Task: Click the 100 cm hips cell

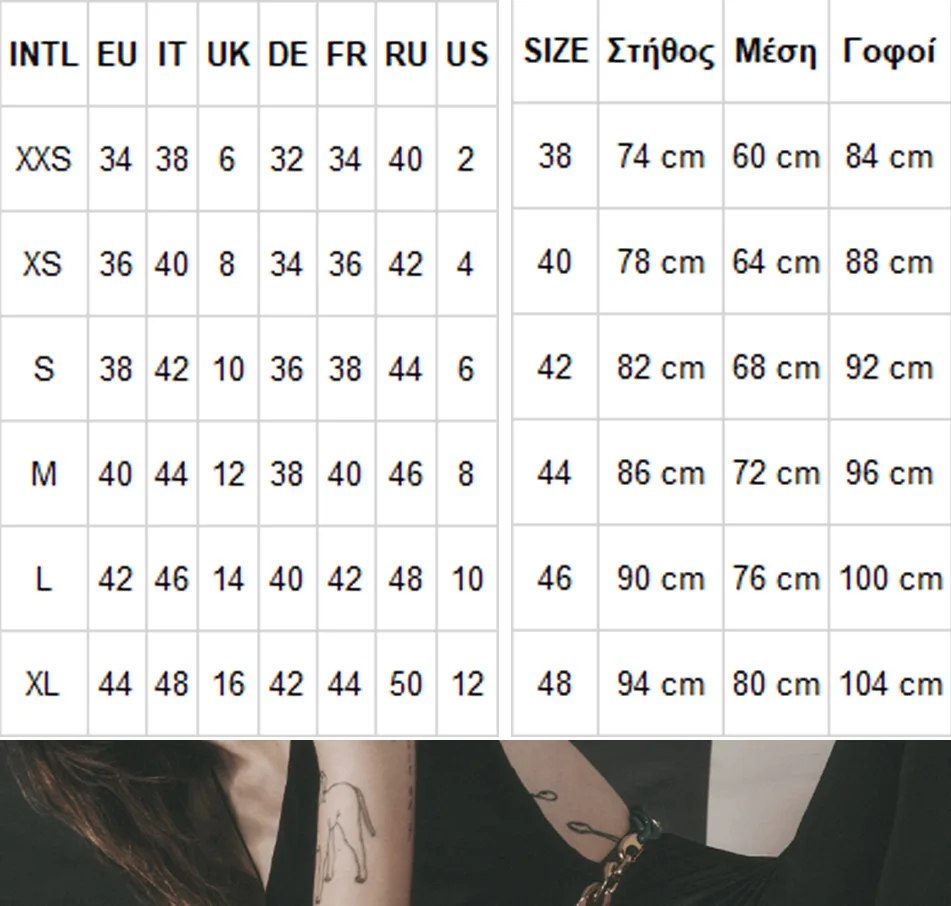Action: click(x=889, y=578)
